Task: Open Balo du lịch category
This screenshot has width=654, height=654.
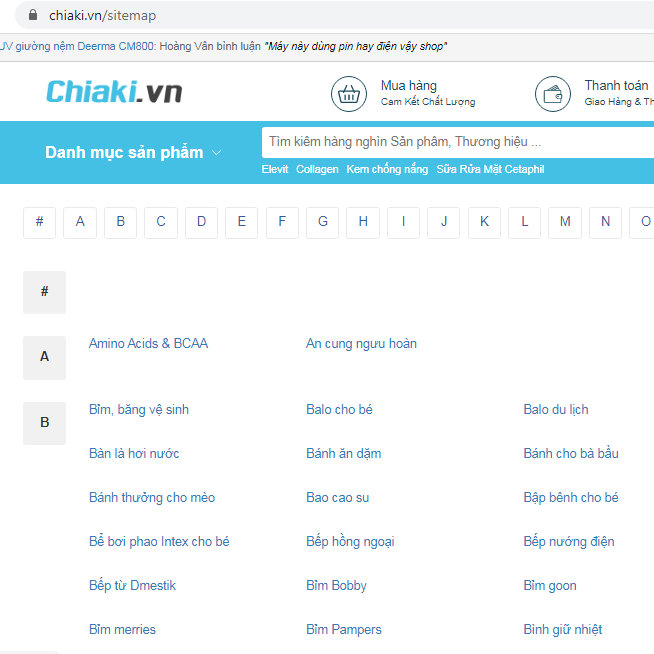Action: point(556,409)
